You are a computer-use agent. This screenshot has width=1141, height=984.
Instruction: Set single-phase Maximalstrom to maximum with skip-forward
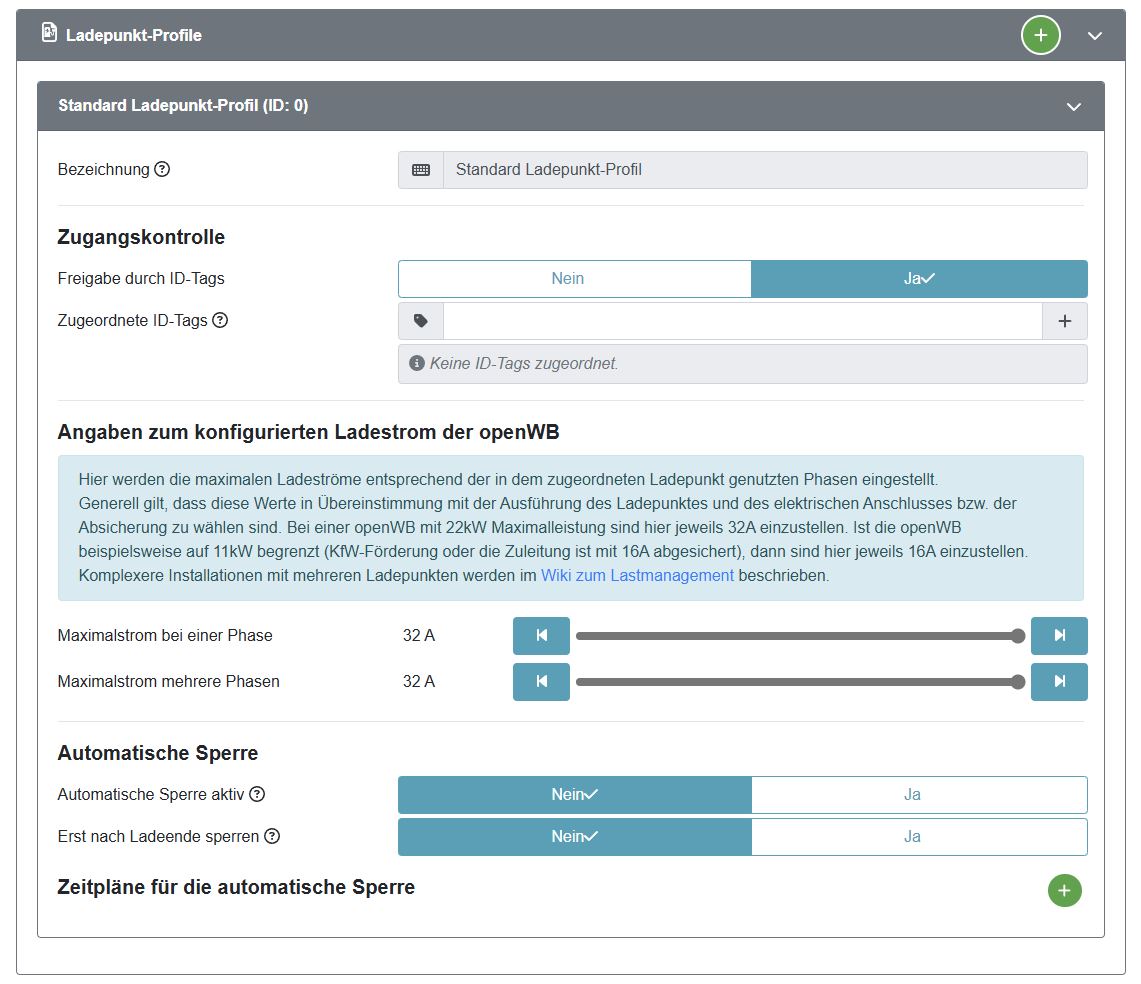pyautogui.click(x=1059, y=636)
